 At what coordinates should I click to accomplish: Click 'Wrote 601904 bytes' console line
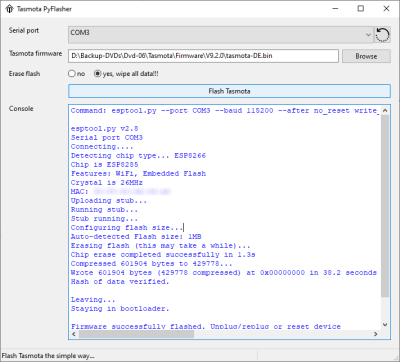224,273
